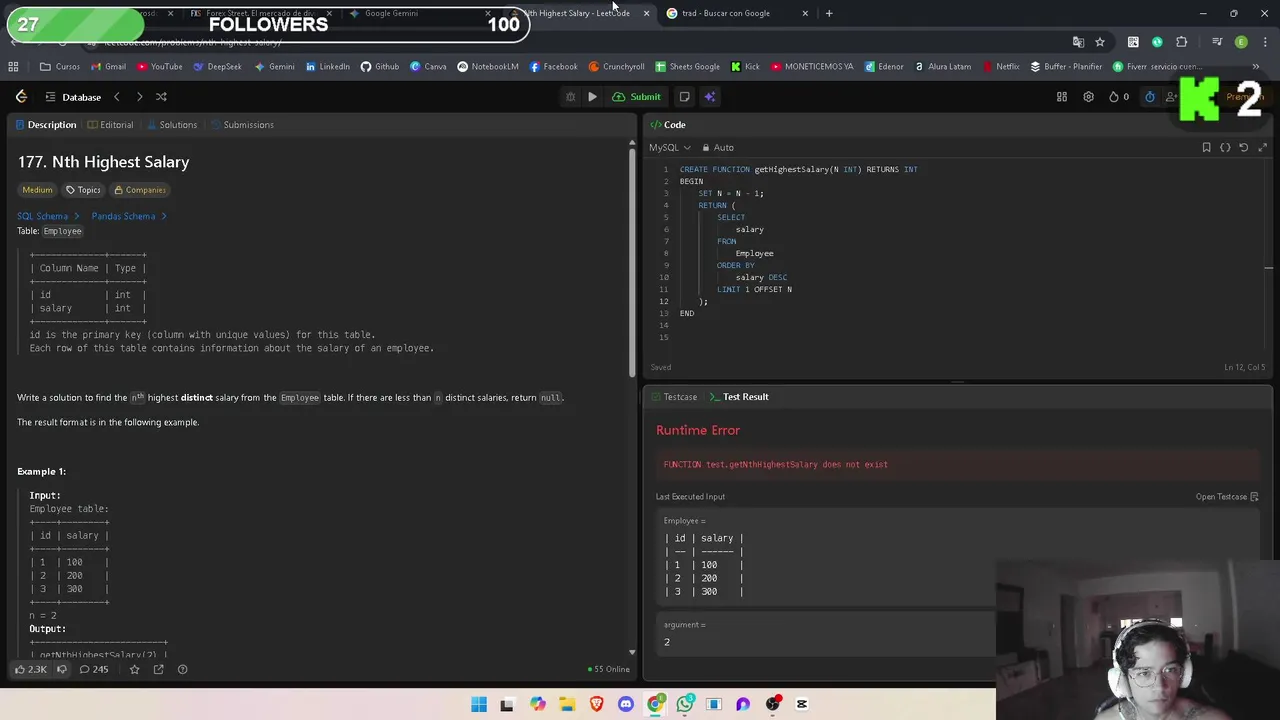Viewport: 1280px width, 720px height.
Task: Open LeetCode settings gear
Action: 1088,97
